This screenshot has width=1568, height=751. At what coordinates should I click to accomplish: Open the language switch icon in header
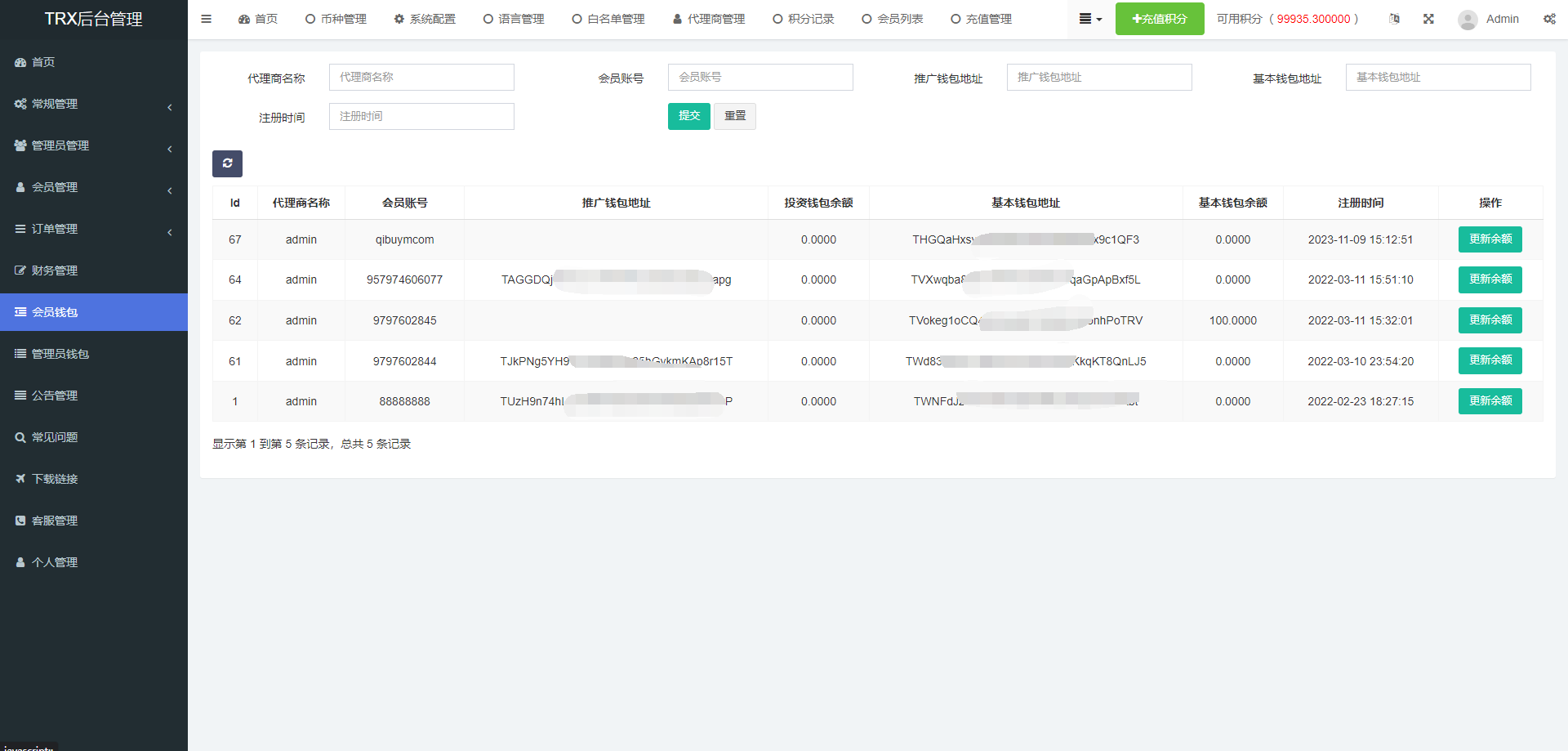click(1394, 19)
